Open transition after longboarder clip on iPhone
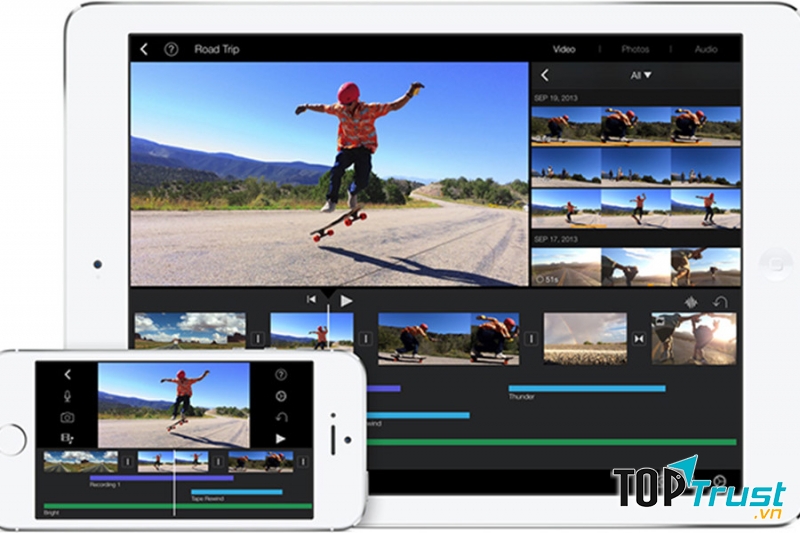Screen dimensions: 800x533 click(x=303, y=462)
